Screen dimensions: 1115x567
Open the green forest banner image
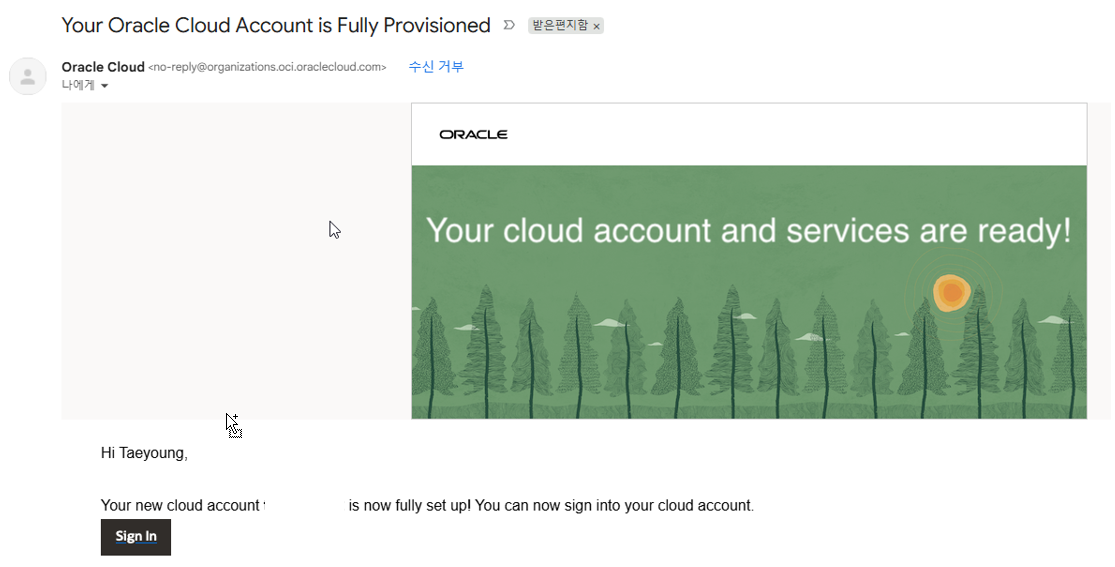[749, 292]
